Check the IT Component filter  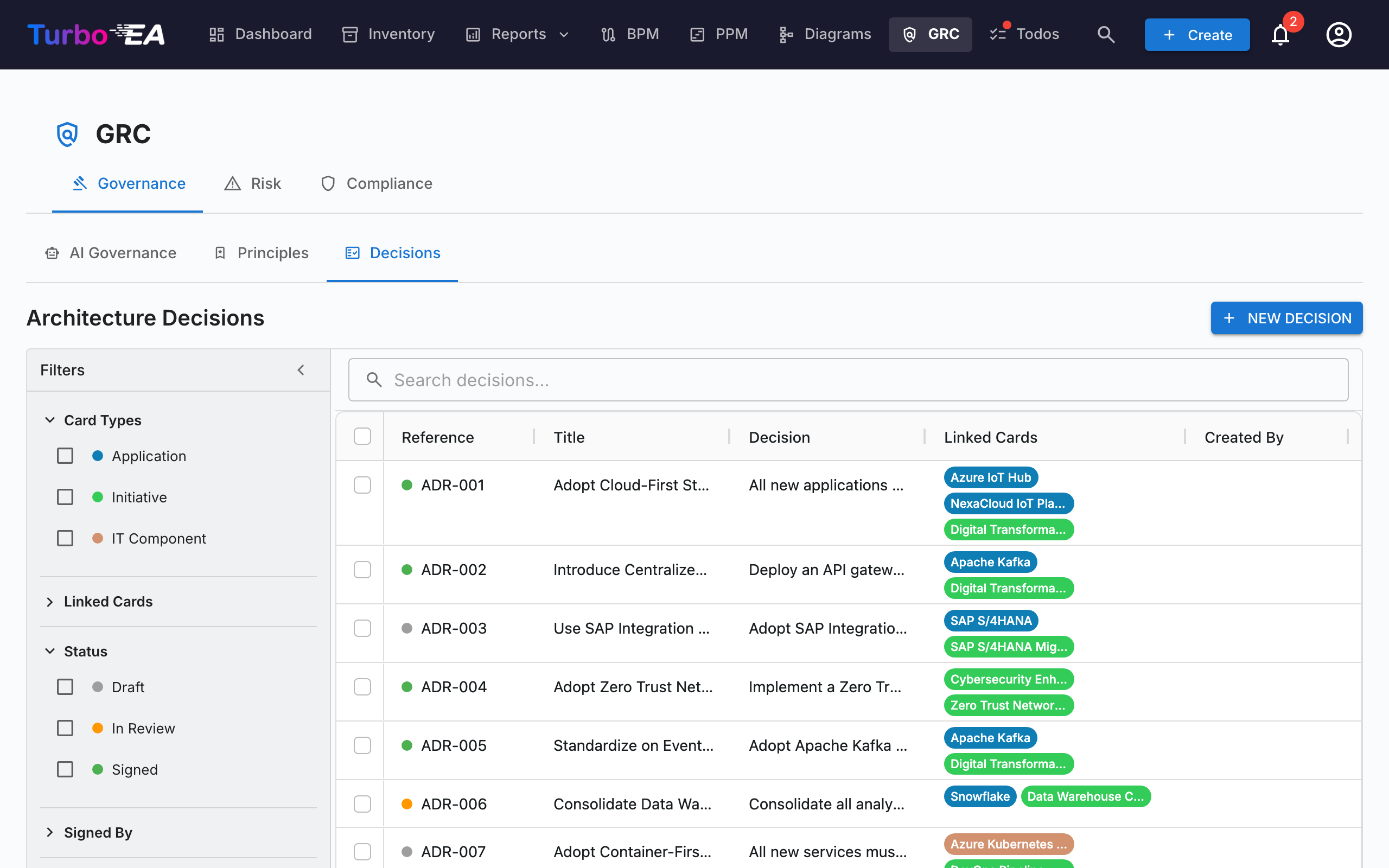65,538
